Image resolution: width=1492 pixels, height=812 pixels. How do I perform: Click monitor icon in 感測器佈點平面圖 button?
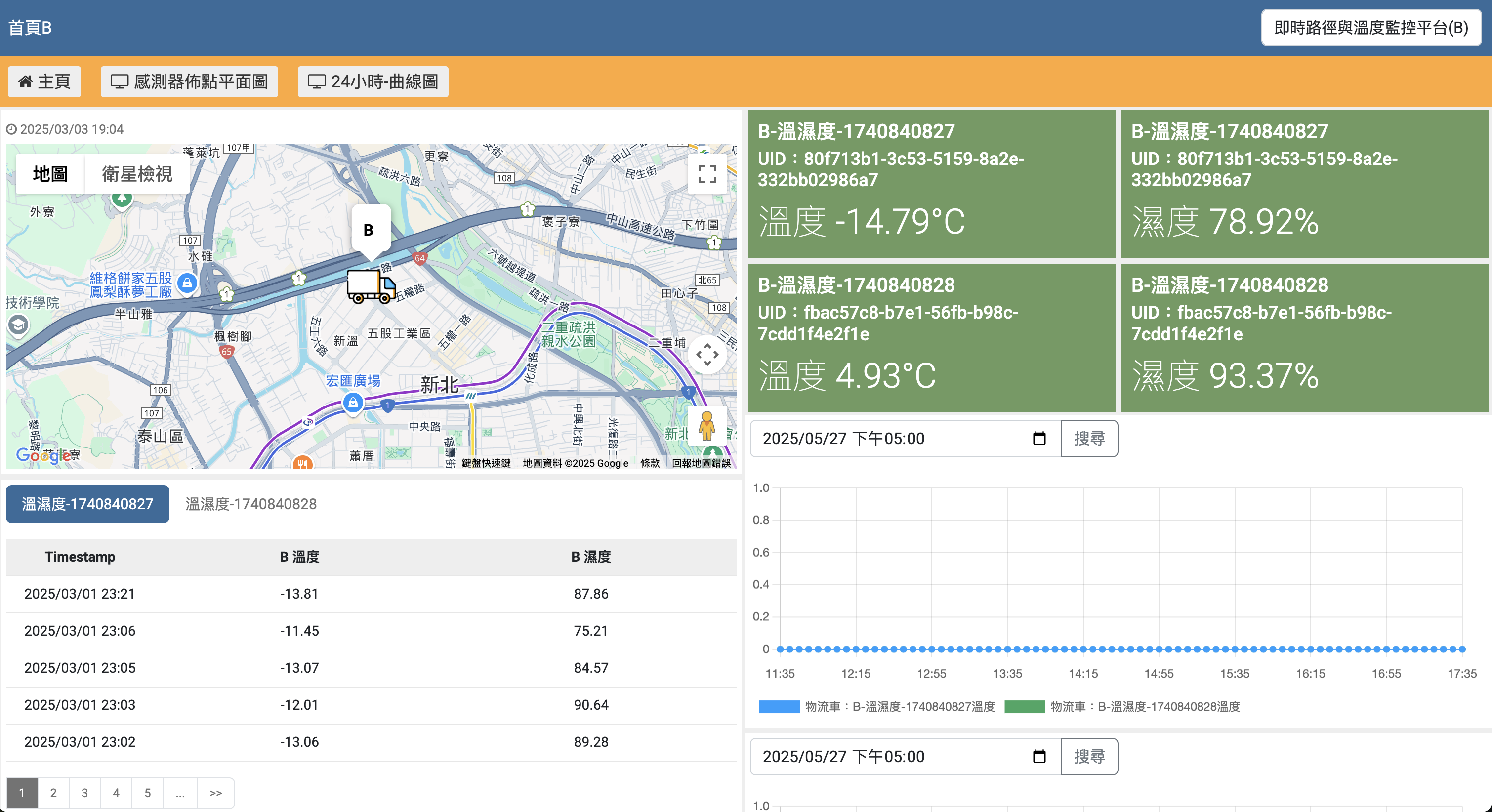tap(120, 81)
